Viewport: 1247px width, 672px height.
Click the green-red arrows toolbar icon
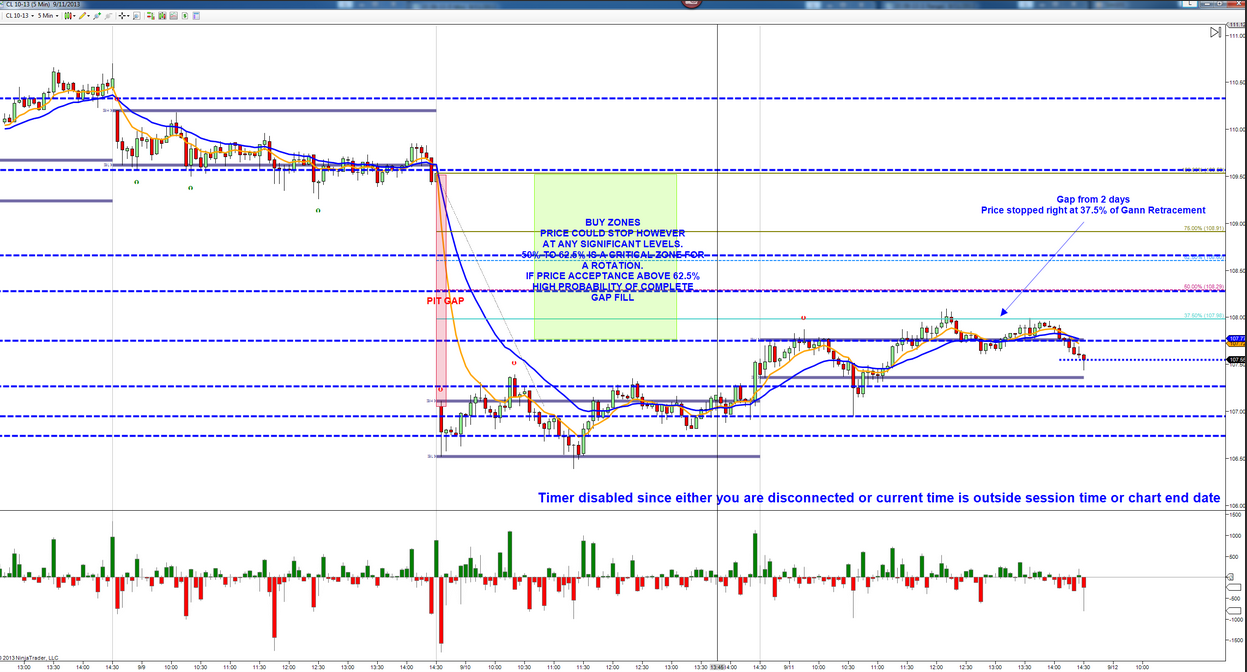coord(151,16)
